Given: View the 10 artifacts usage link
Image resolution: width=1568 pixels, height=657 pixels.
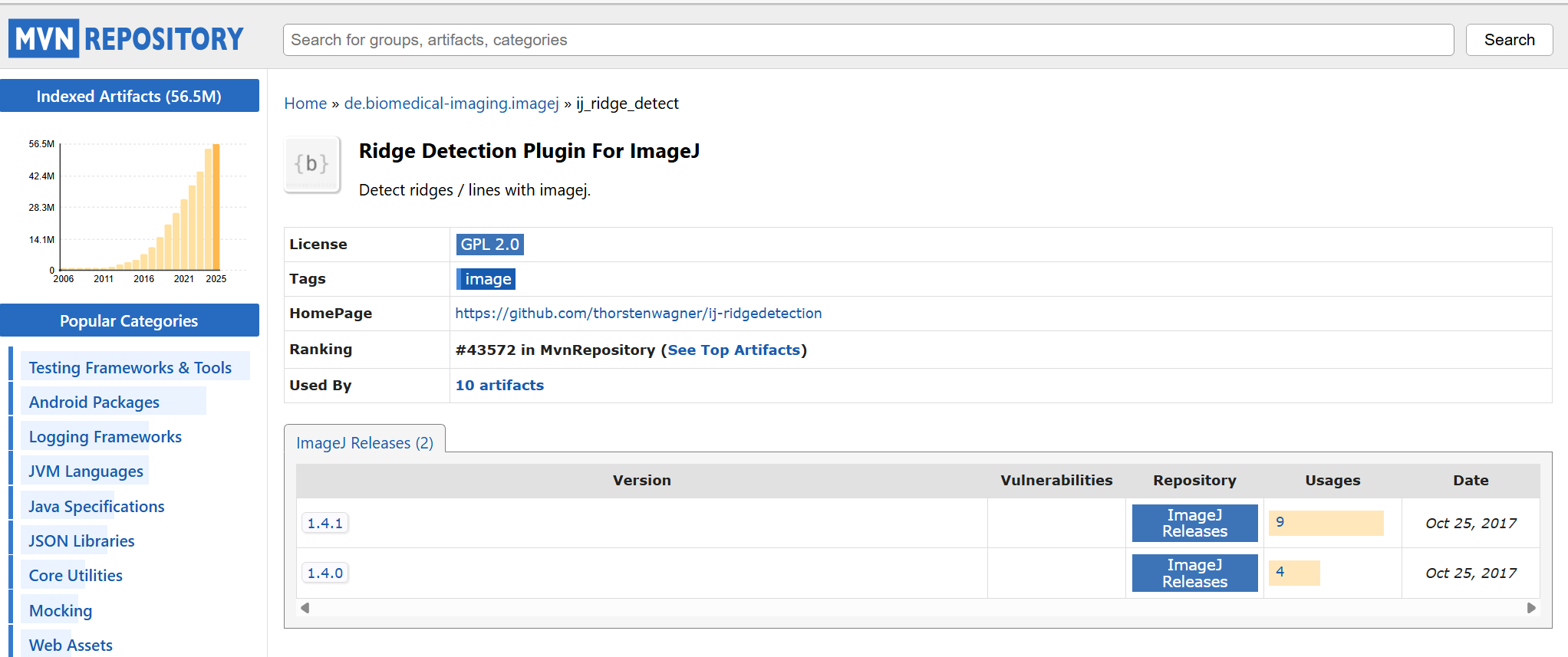Looking at the screenshot, I should [x=499, y=386].
